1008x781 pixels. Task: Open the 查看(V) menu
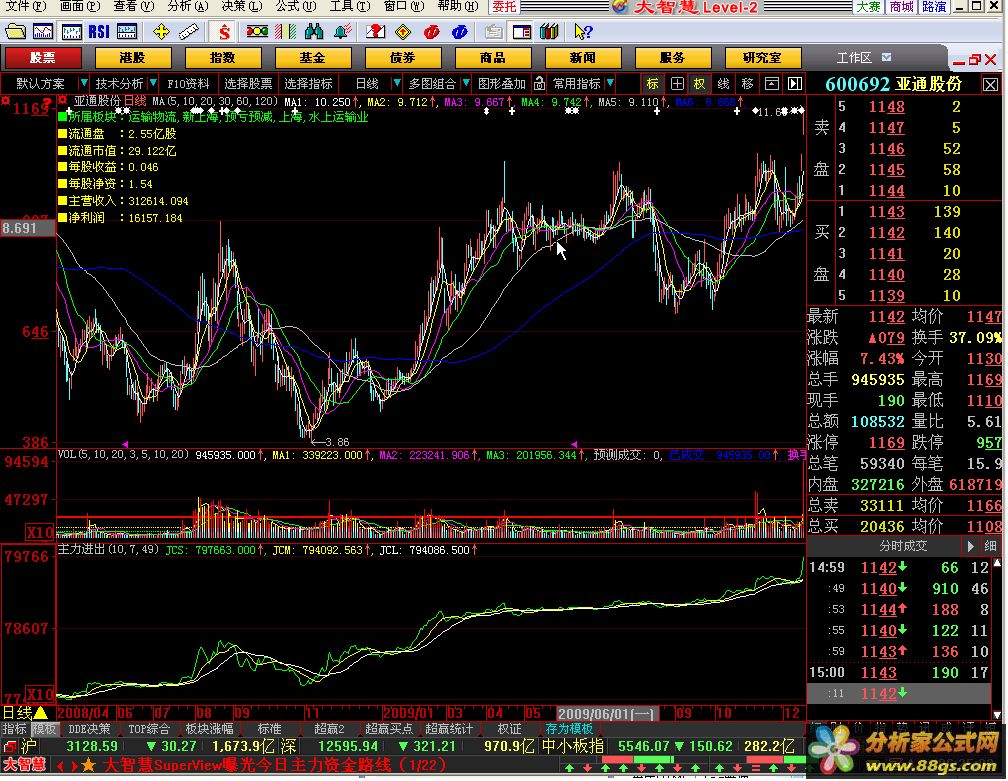pyautogui.click(x=134, y=6)
